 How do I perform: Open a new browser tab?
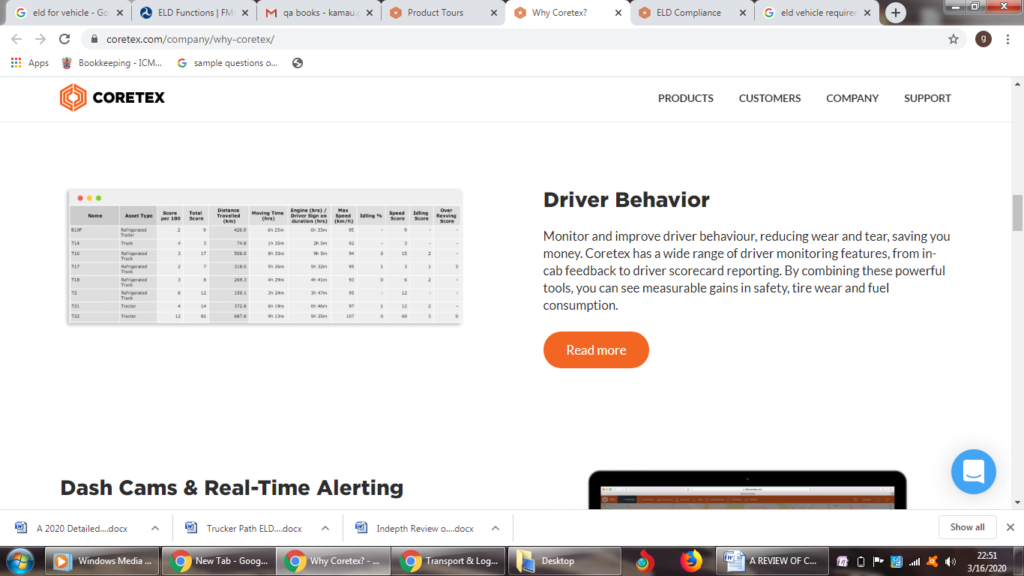pyautogui.click(x=895, y=12)
